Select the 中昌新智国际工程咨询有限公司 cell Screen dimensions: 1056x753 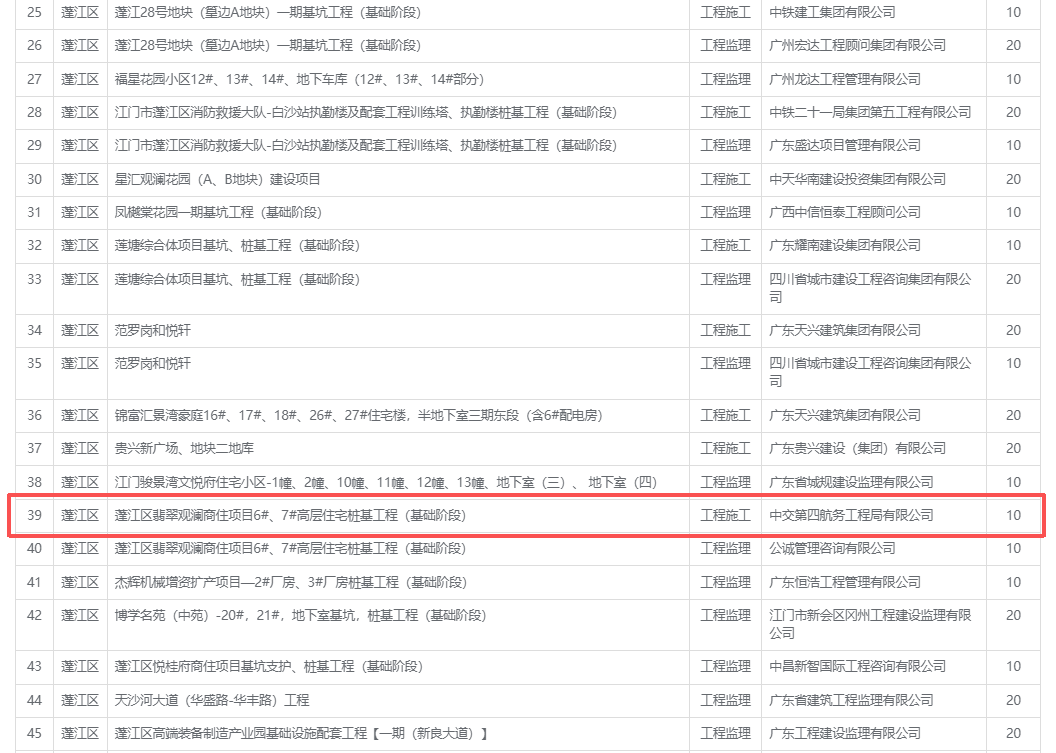857,666
